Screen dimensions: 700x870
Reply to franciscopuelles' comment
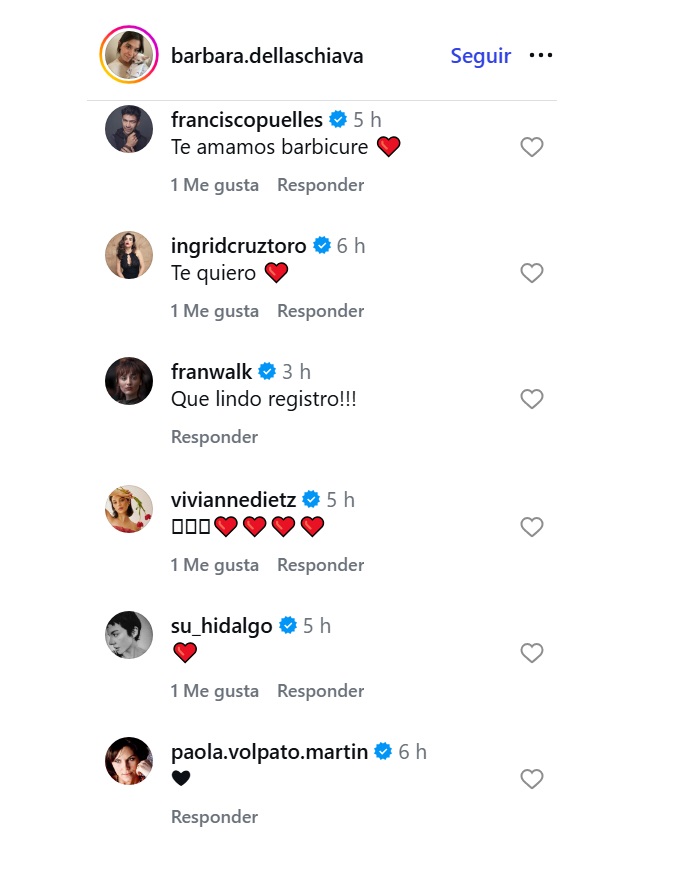pos(320,185)
